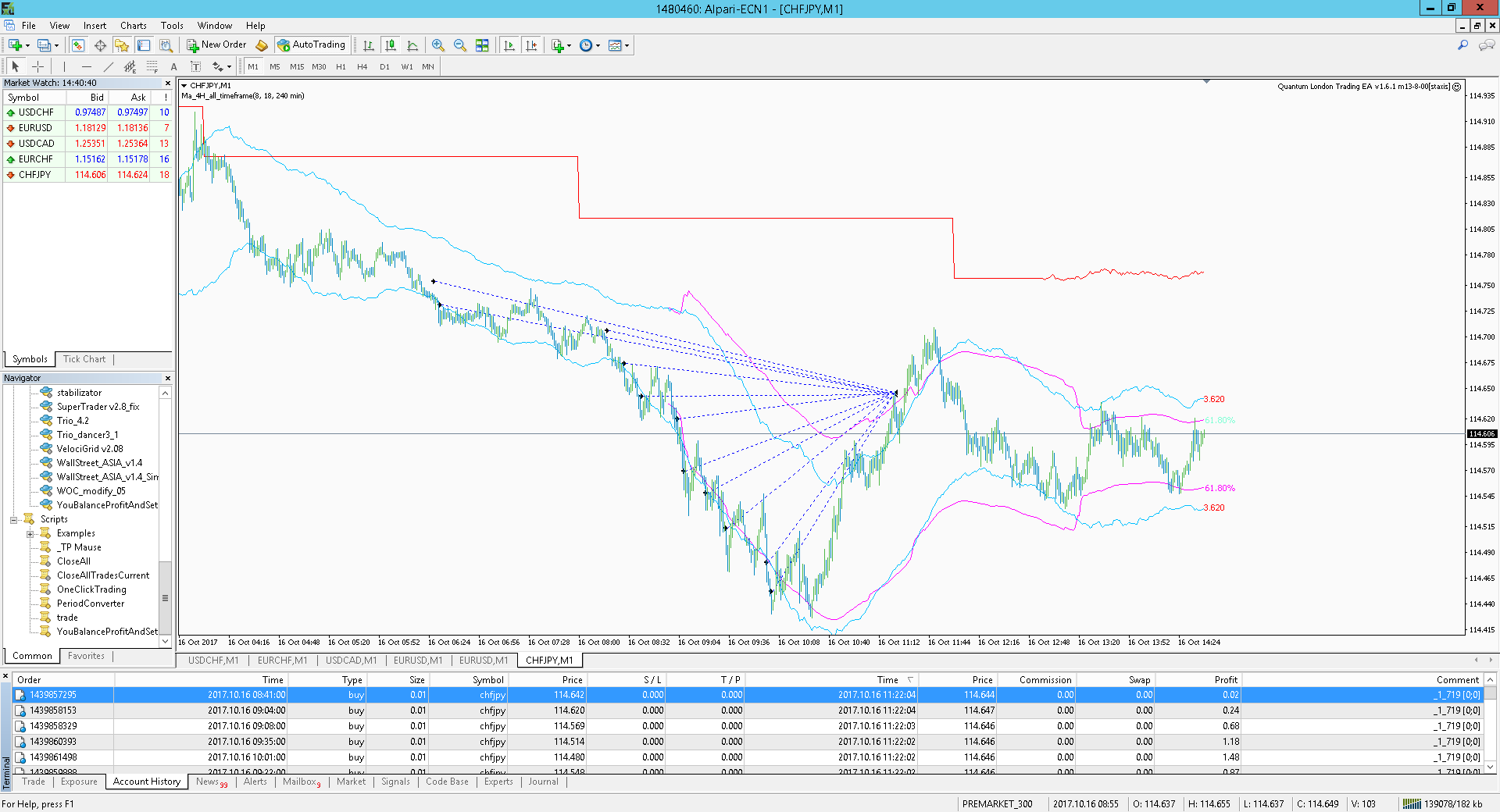Close the Navigator panel

(x=167, y=378)
